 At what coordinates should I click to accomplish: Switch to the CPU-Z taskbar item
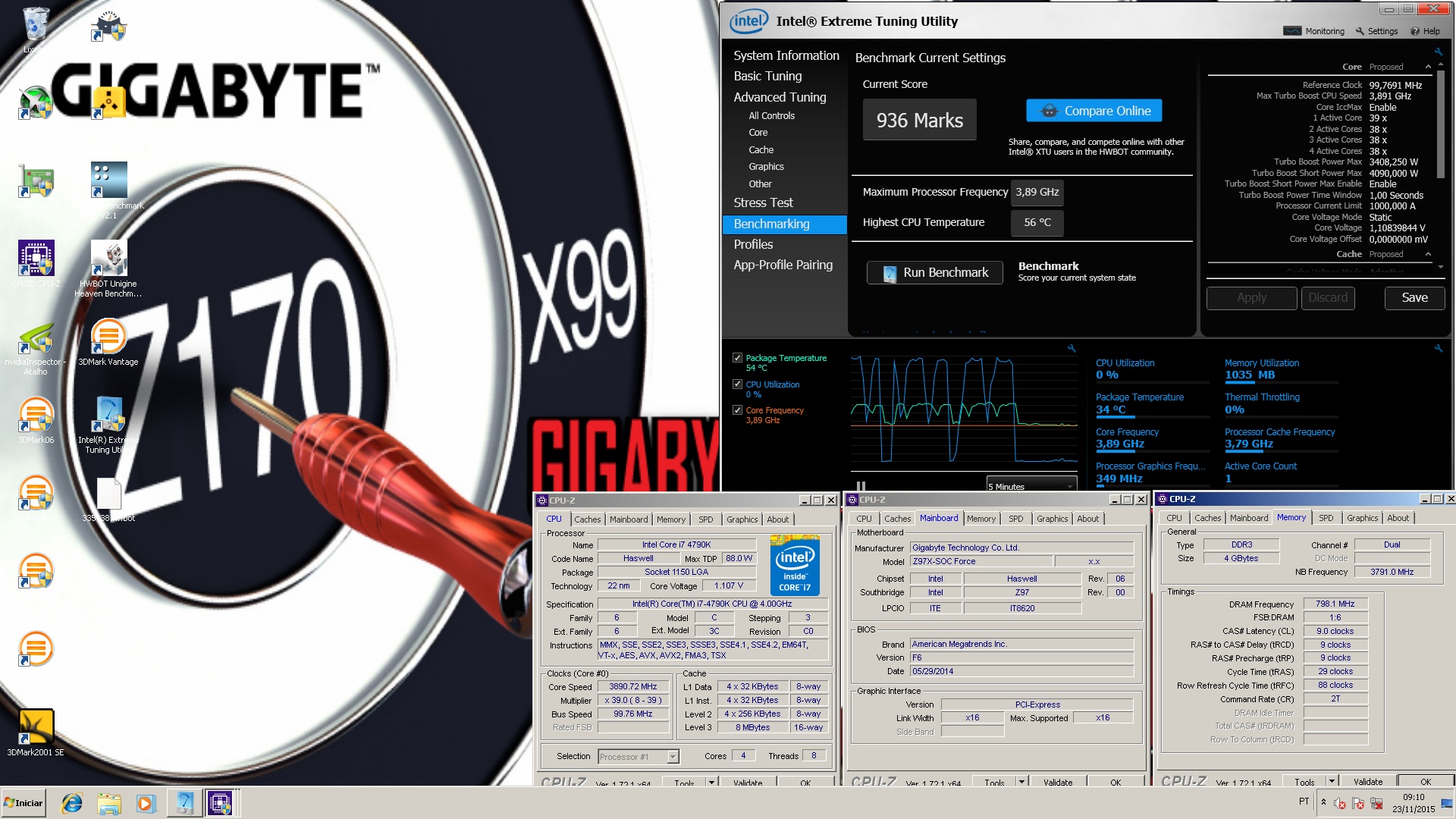[220, 802]
